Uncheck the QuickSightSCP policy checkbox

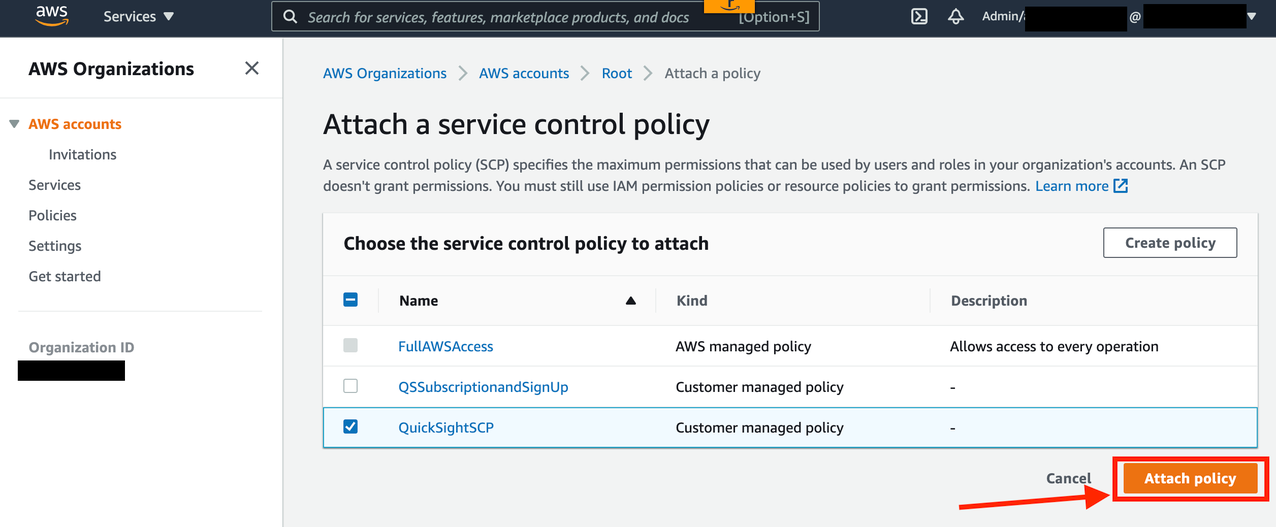pyautogui.click(x=350, y=426)
